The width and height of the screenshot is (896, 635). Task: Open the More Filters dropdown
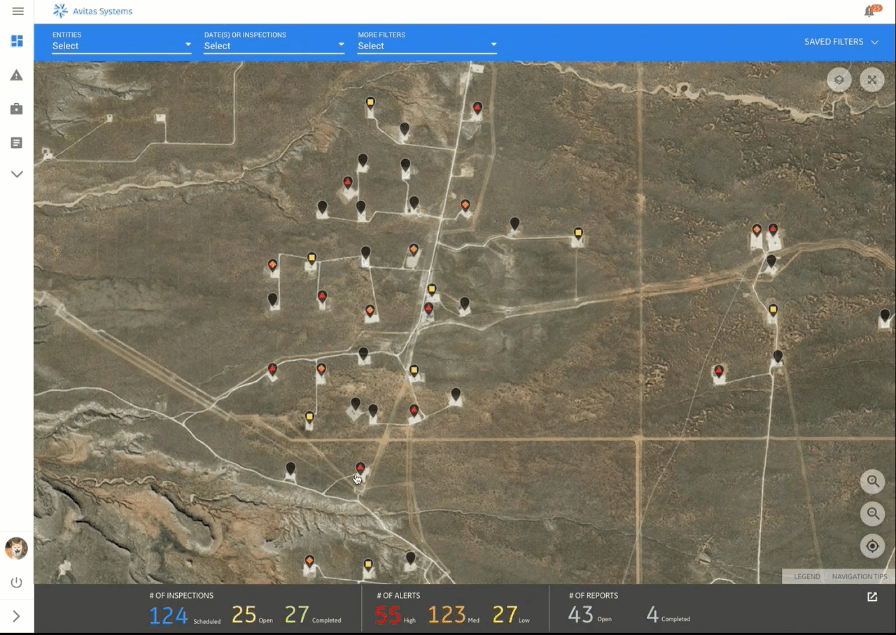[x=427, y=42]
